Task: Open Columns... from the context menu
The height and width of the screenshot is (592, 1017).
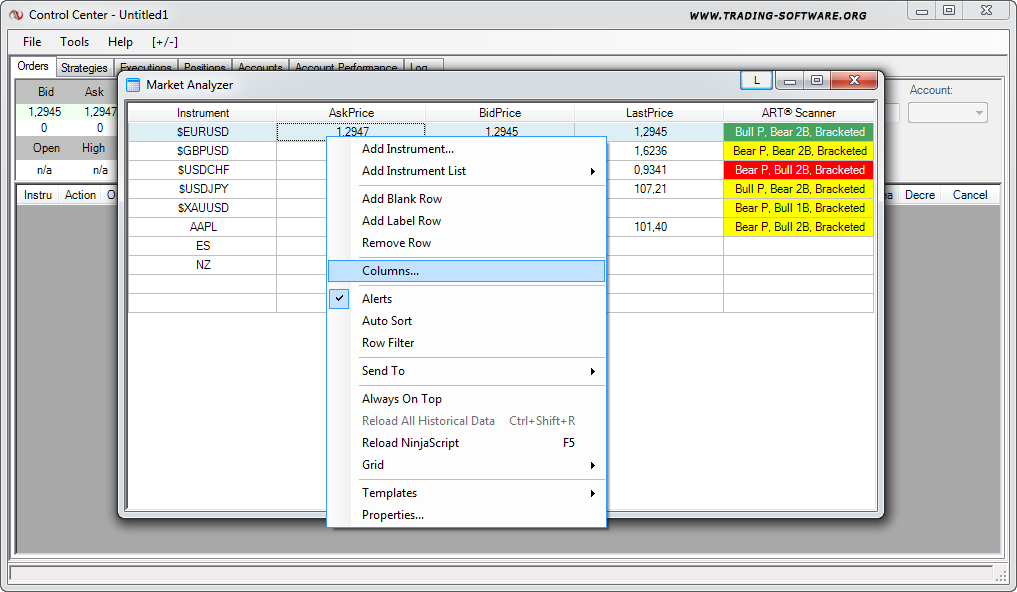Action: tap(390, 271)
